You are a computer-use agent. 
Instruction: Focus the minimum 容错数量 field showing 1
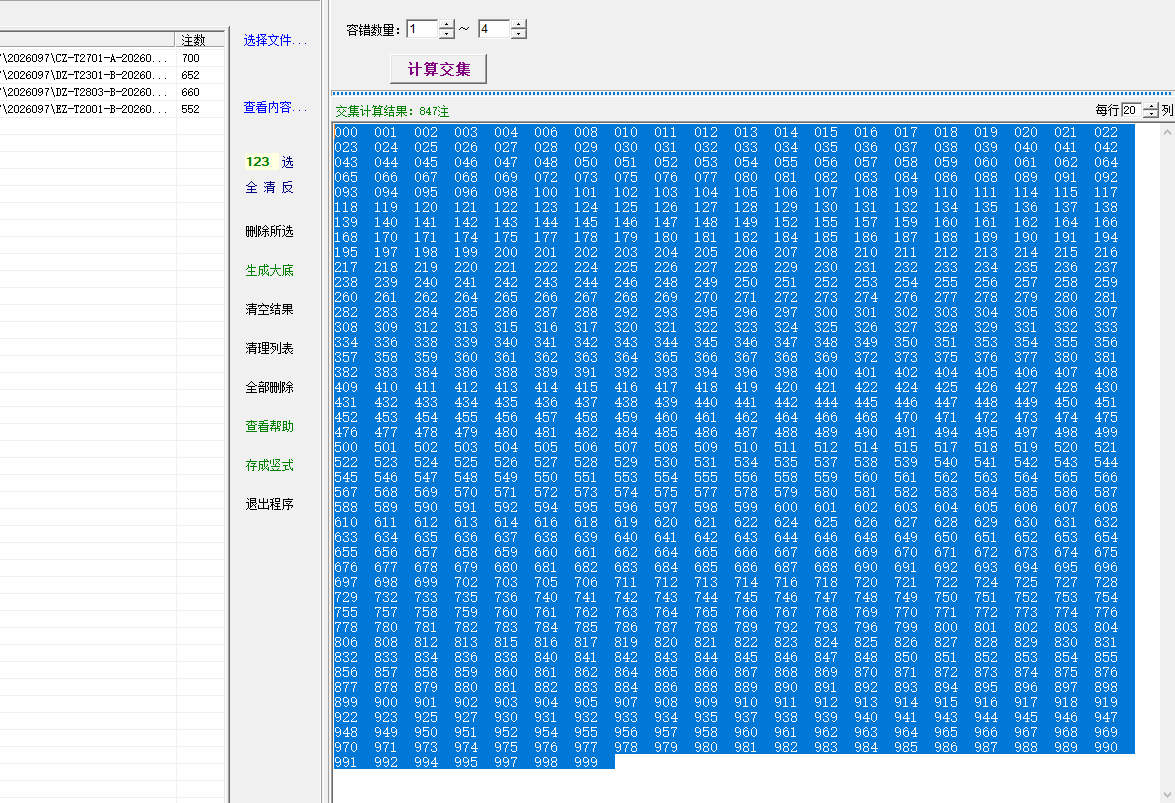[423, 29]
